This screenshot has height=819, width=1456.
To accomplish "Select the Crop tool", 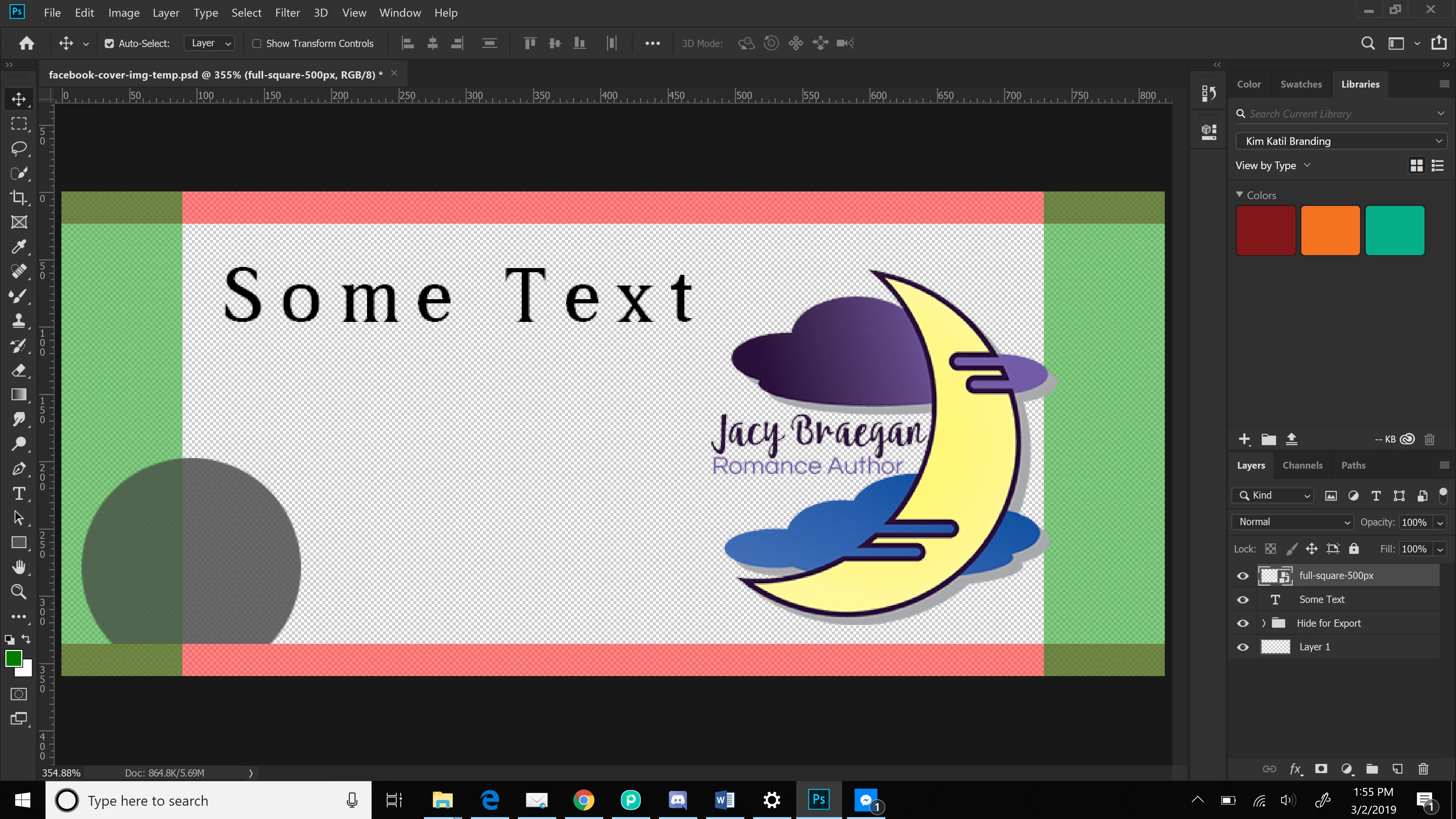I will coord(19,198).
